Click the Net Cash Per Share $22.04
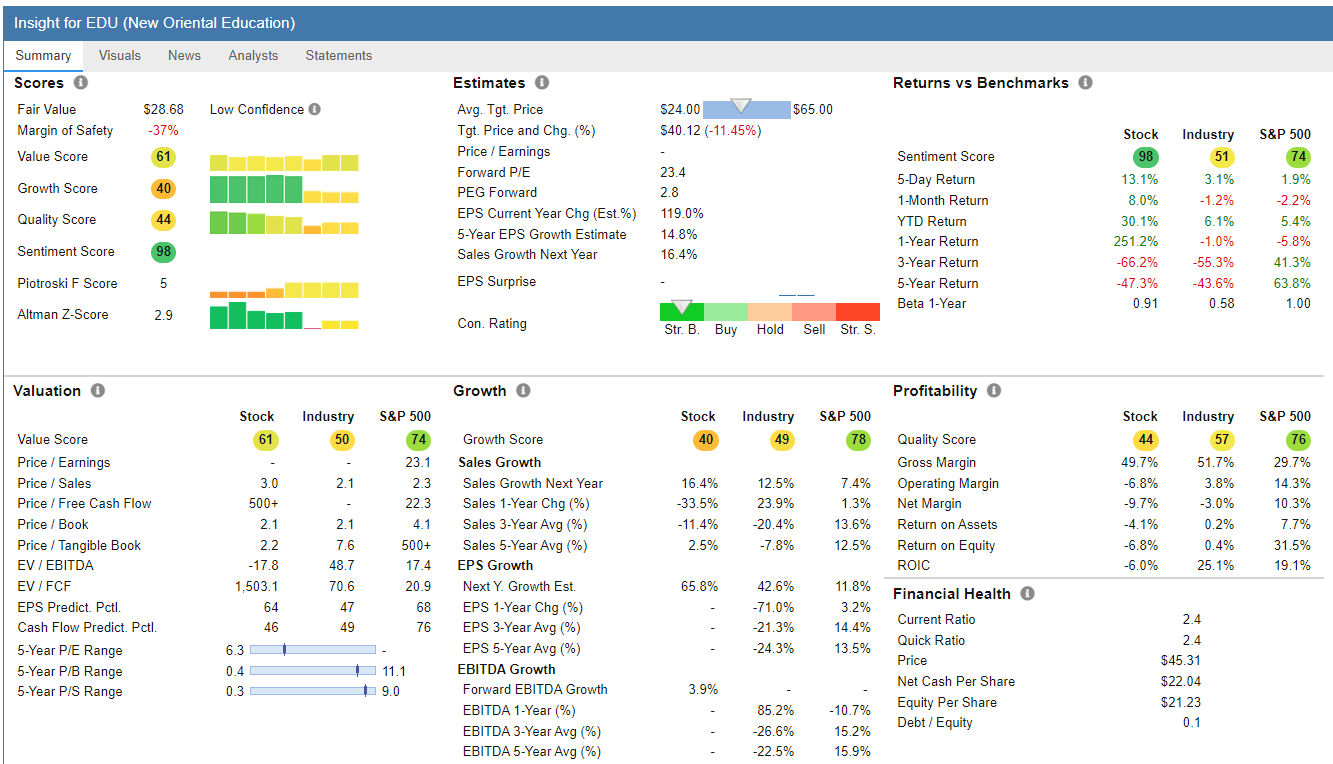This screenshot has width=1333, height=764. coord(1181,682)
